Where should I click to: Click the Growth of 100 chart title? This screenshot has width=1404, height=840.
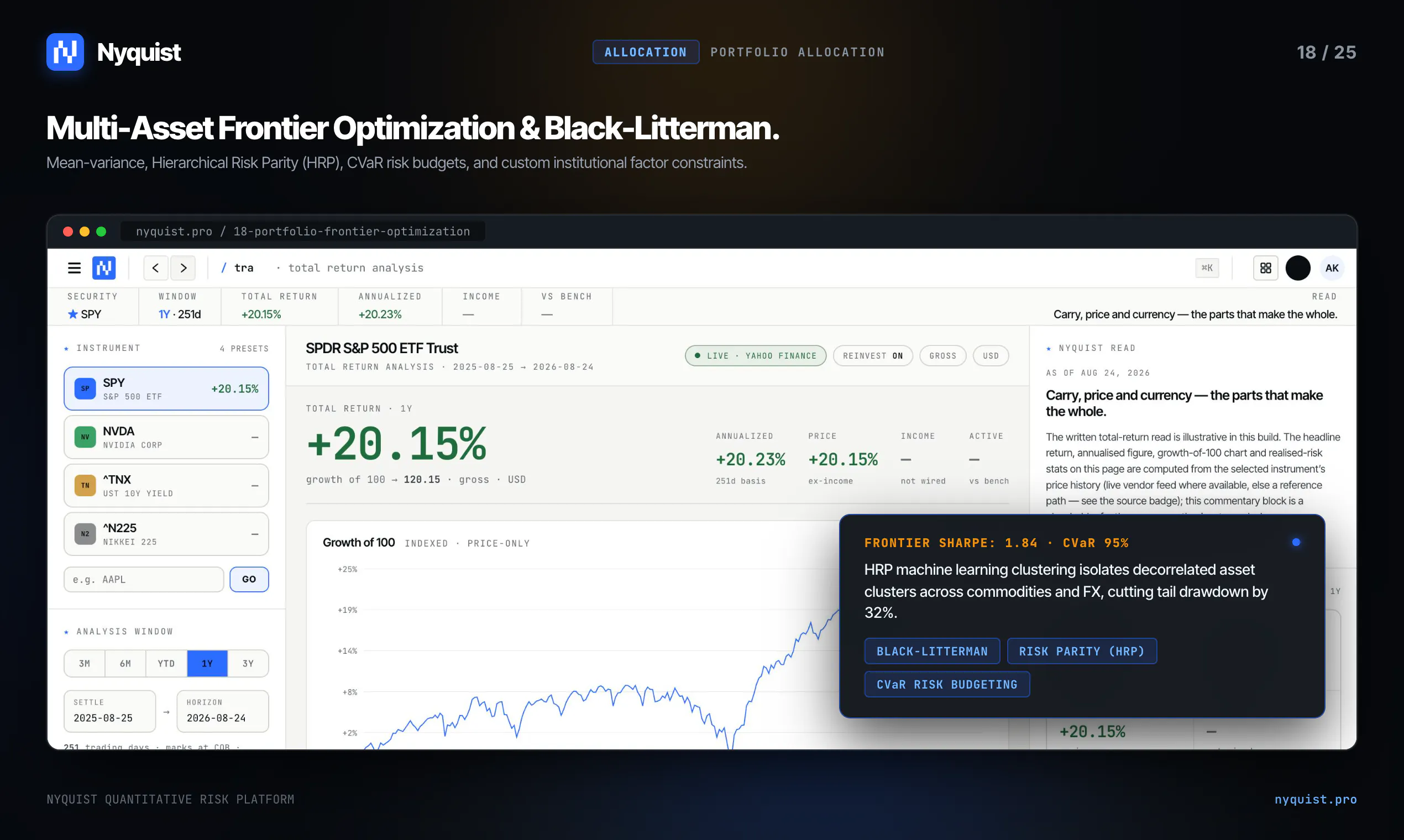pyautogui.click(x=359, y=542)
